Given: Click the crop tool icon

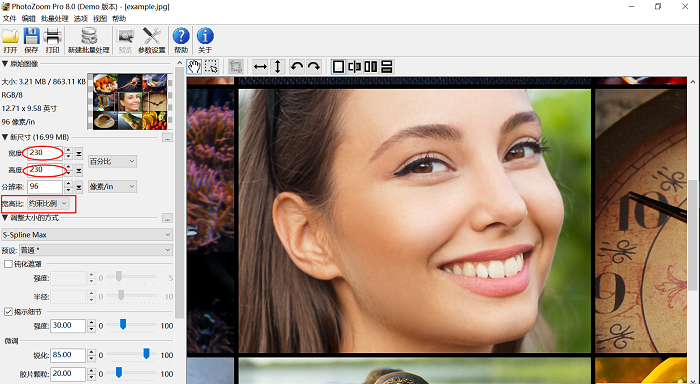Looking at the screenshot, I should click(236, 67).
